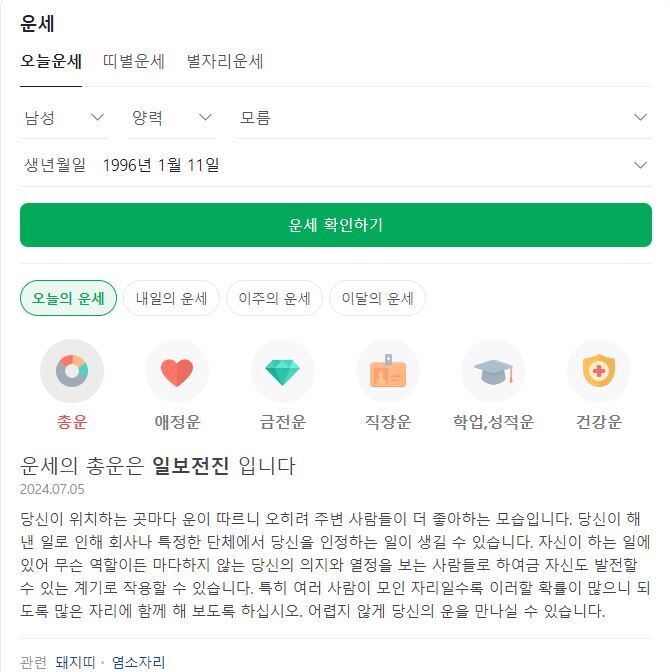Expand the 남성 gender dropdown

64,117
